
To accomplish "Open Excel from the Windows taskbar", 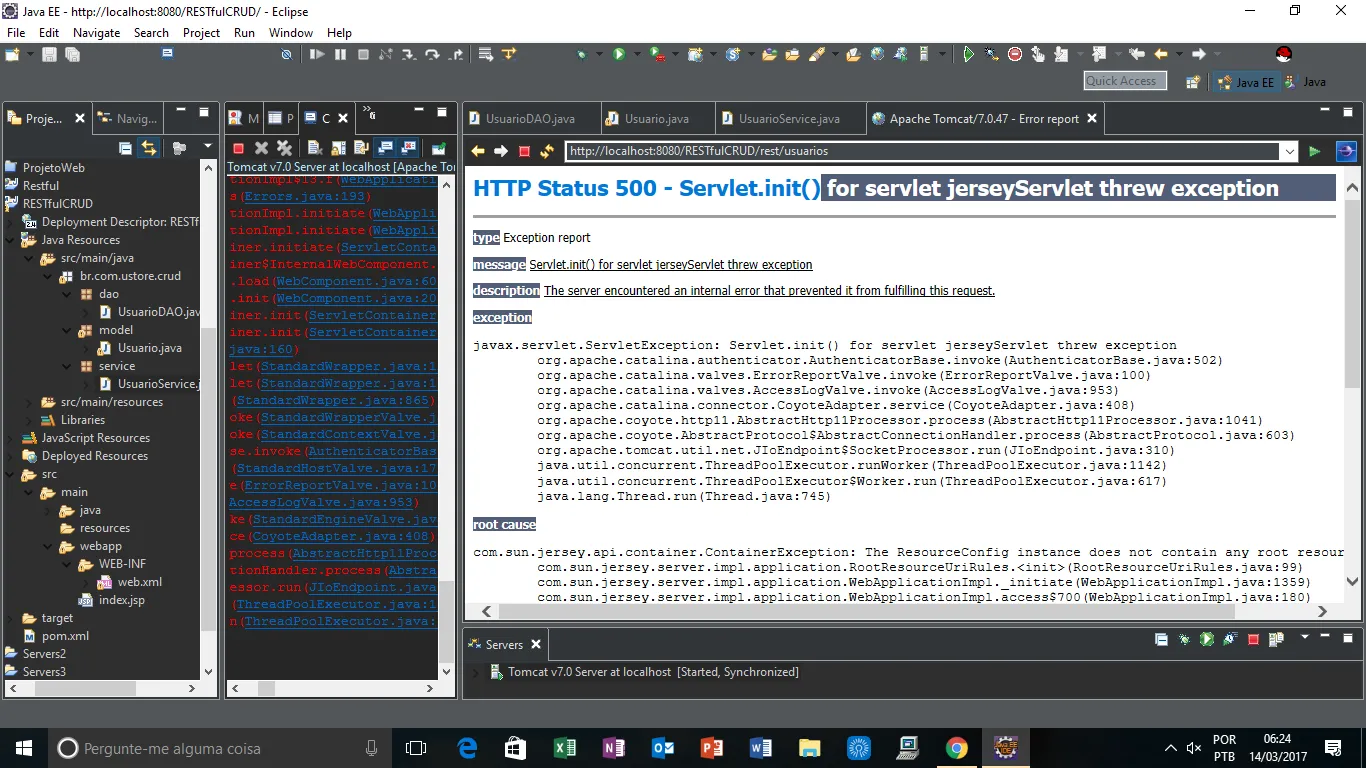I will 564,747.
